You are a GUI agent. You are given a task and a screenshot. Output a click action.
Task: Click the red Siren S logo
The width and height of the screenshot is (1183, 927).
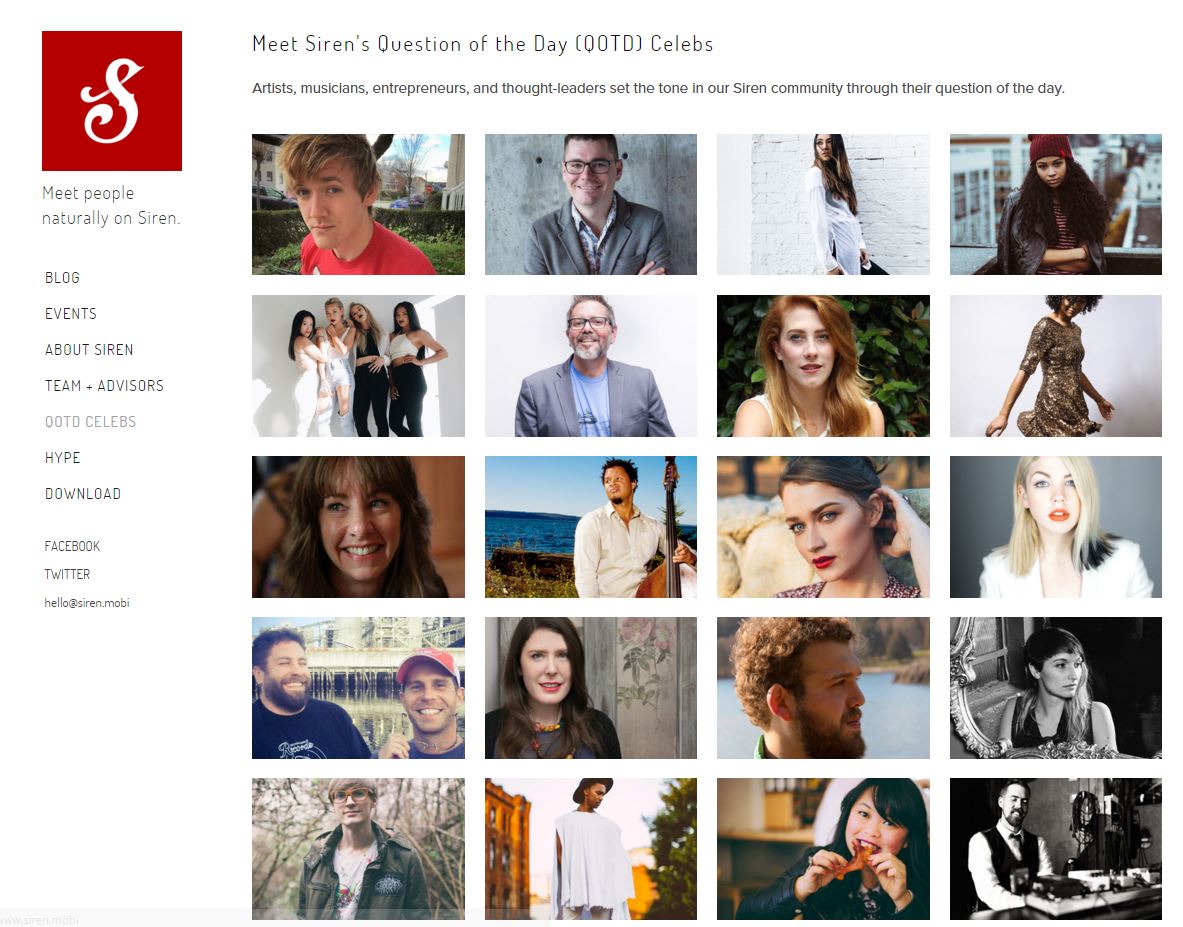coord(112,100)
